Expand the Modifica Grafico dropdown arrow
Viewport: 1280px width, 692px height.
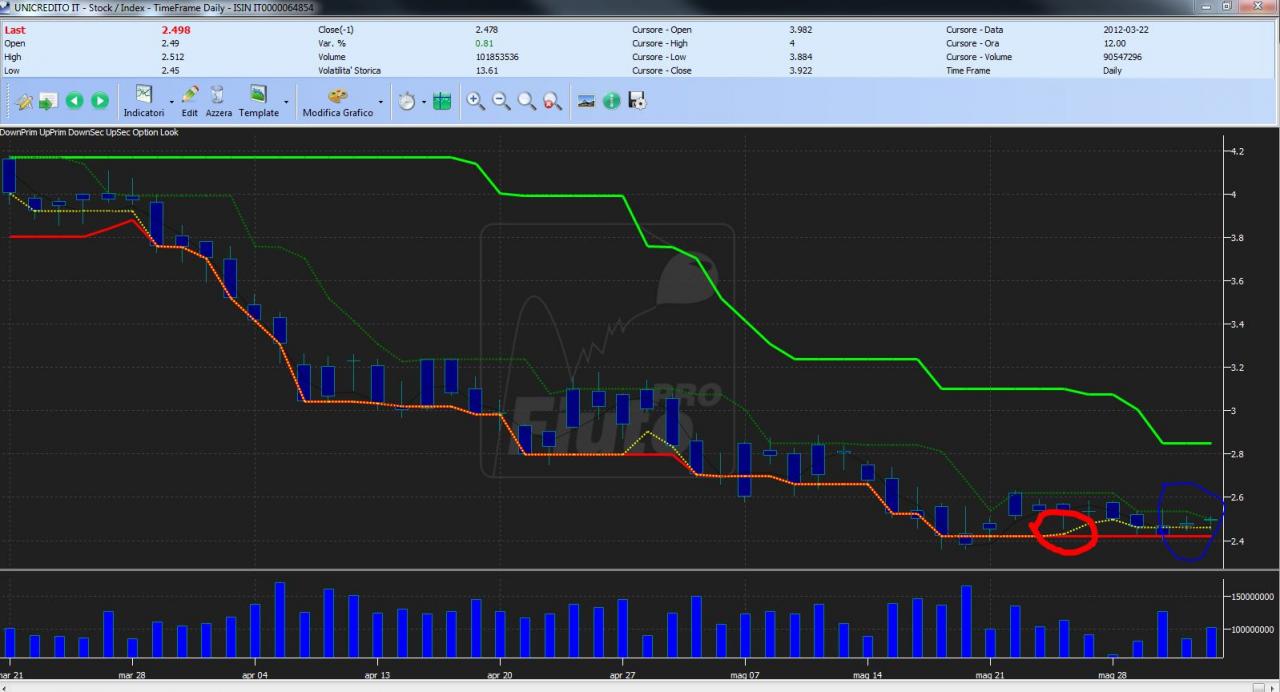click(380, 102)
